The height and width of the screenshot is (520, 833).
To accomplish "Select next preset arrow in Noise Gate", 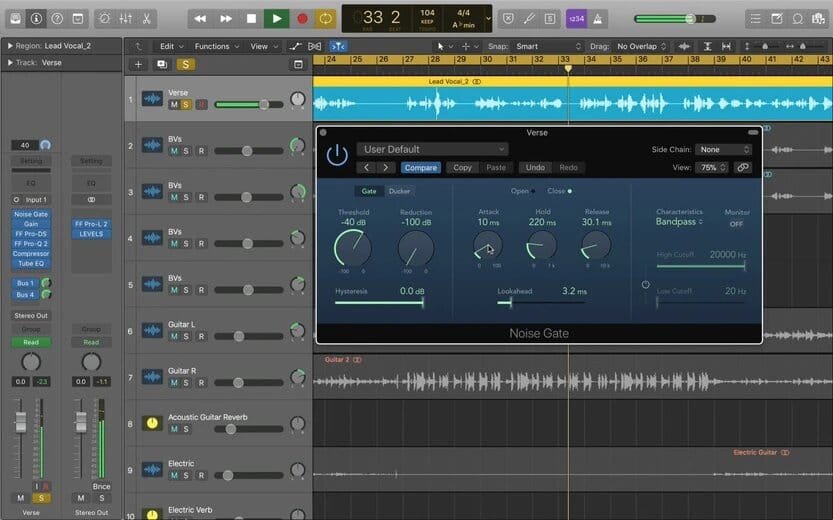I will pyautogui.click(x=386, y=167).
